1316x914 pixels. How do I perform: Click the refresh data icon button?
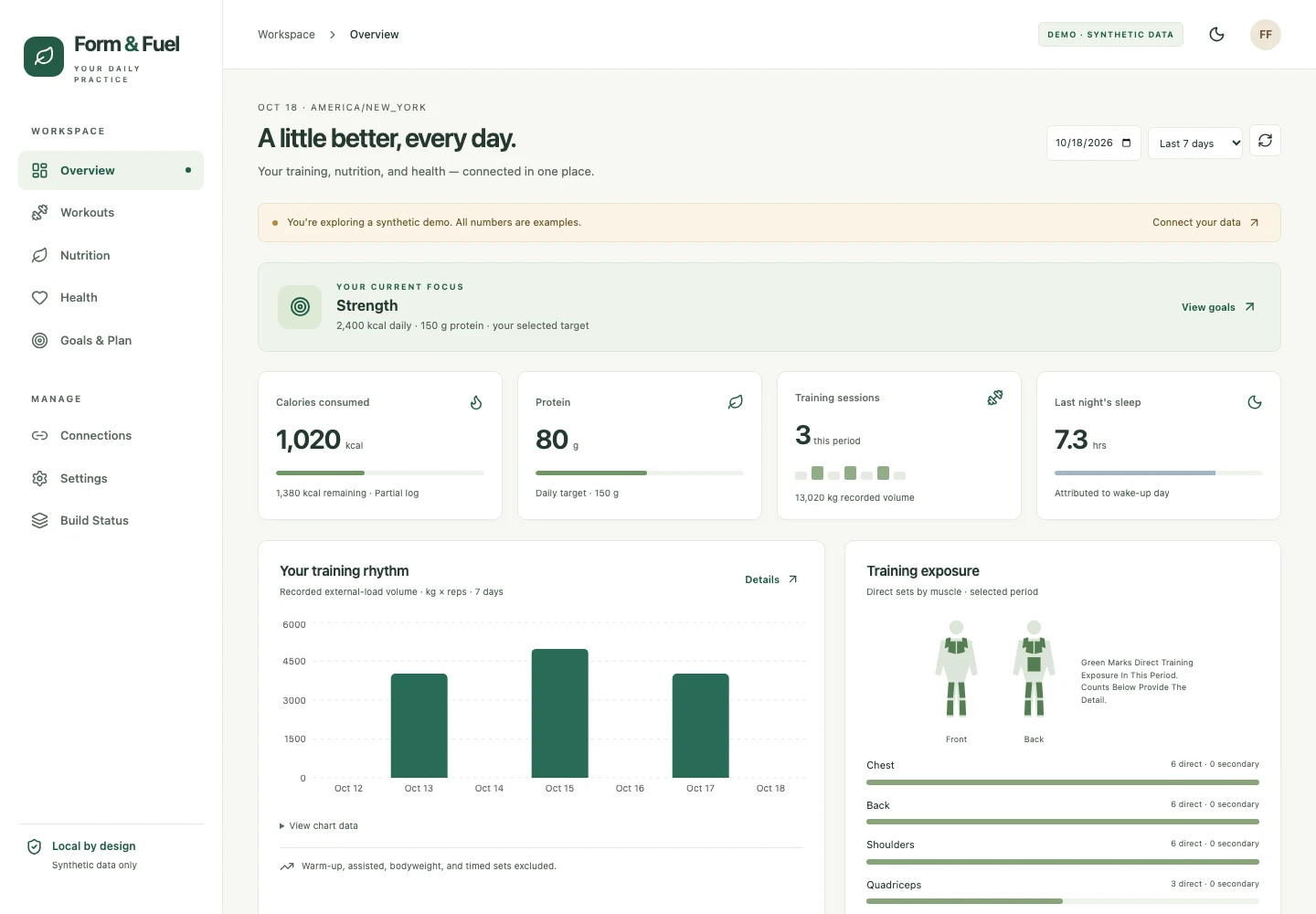point(1265,141)
